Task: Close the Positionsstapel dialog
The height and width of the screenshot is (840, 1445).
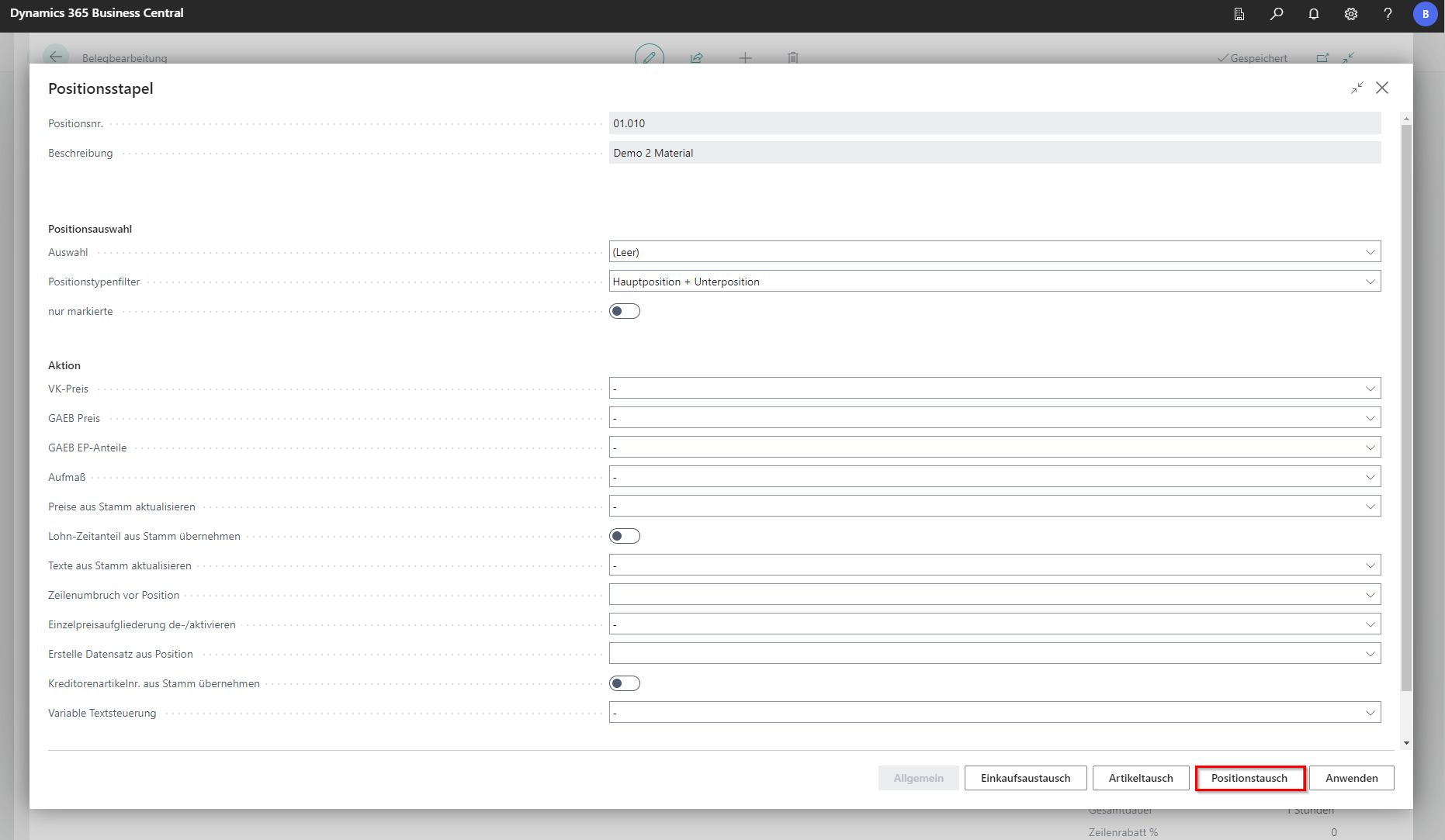Action: [1382, 88]
